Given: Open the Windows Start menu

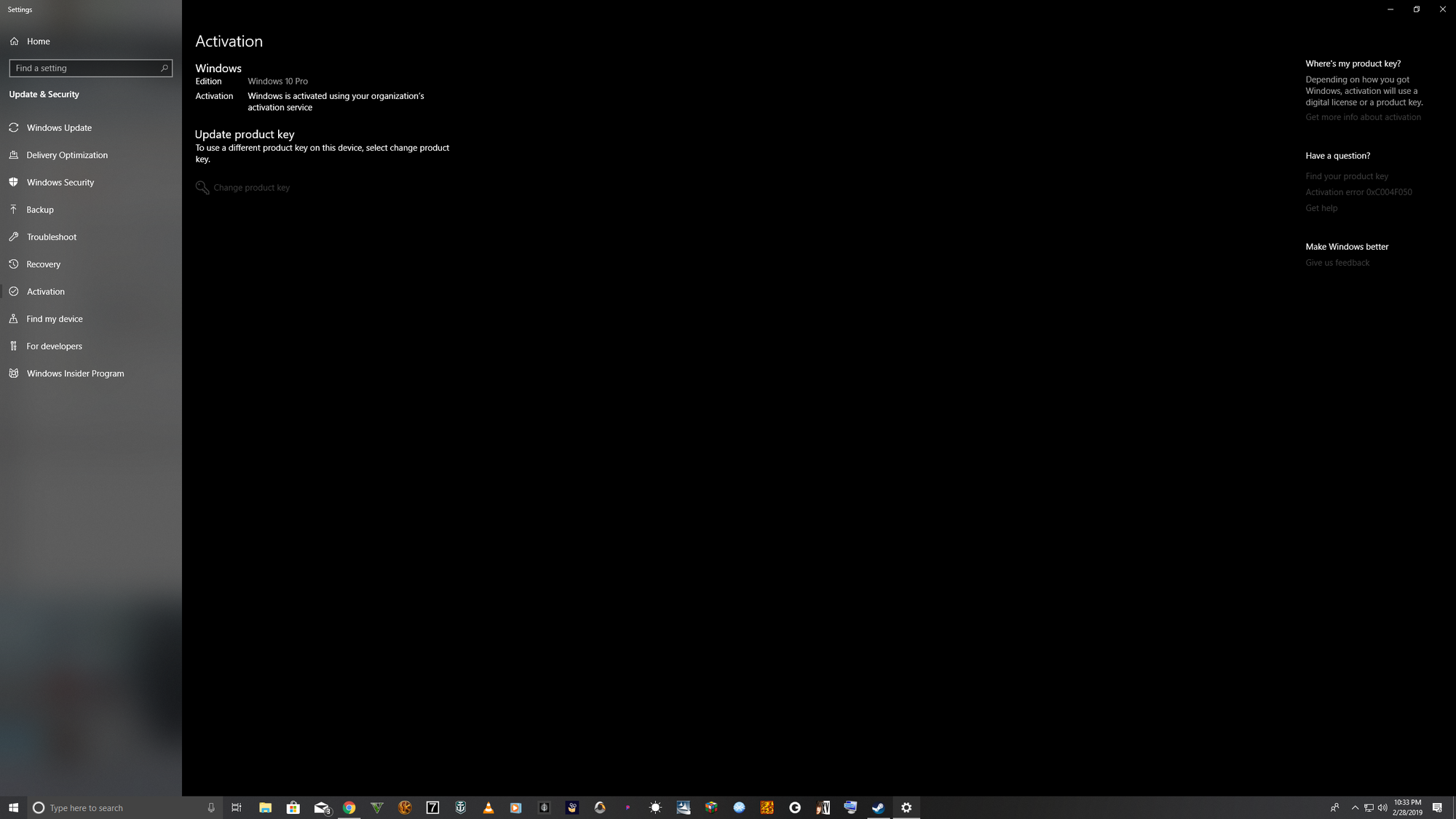Looking at the screenshot, I should (13, 807).
